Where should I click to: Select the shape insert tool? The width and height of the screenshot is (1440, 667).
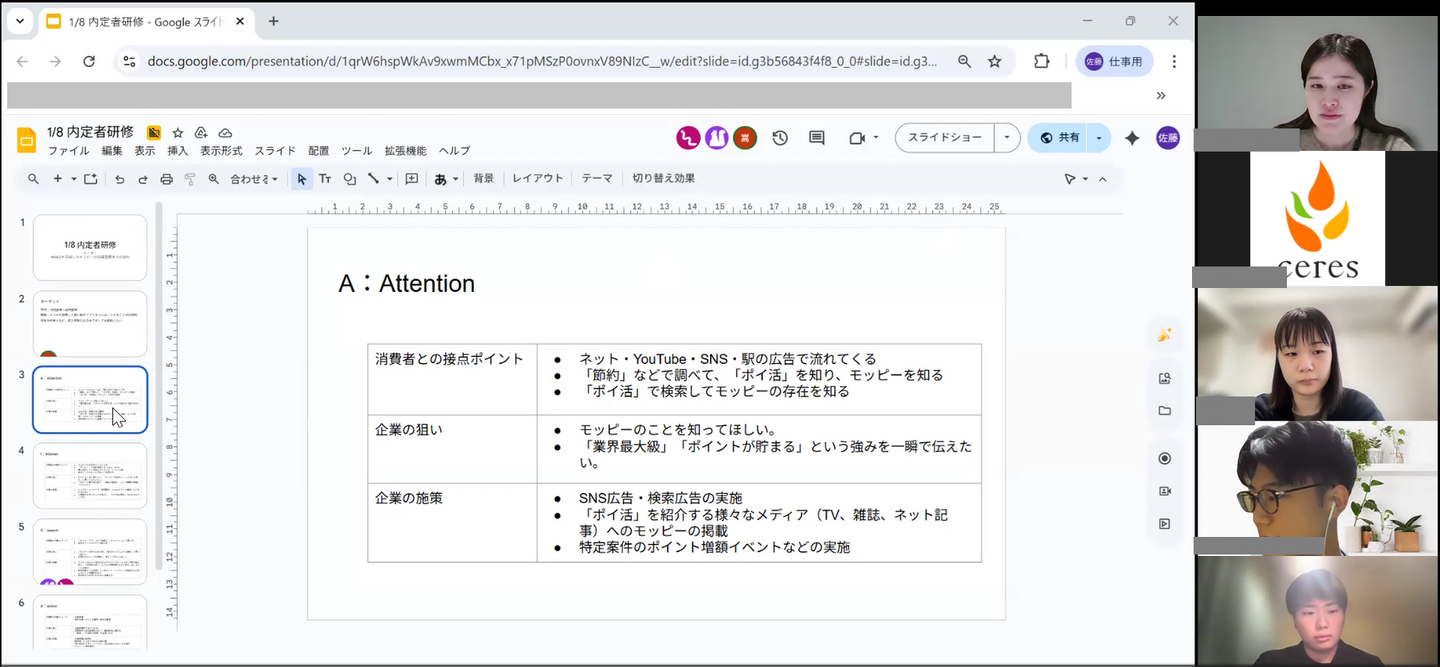click(x=350, y=179)
